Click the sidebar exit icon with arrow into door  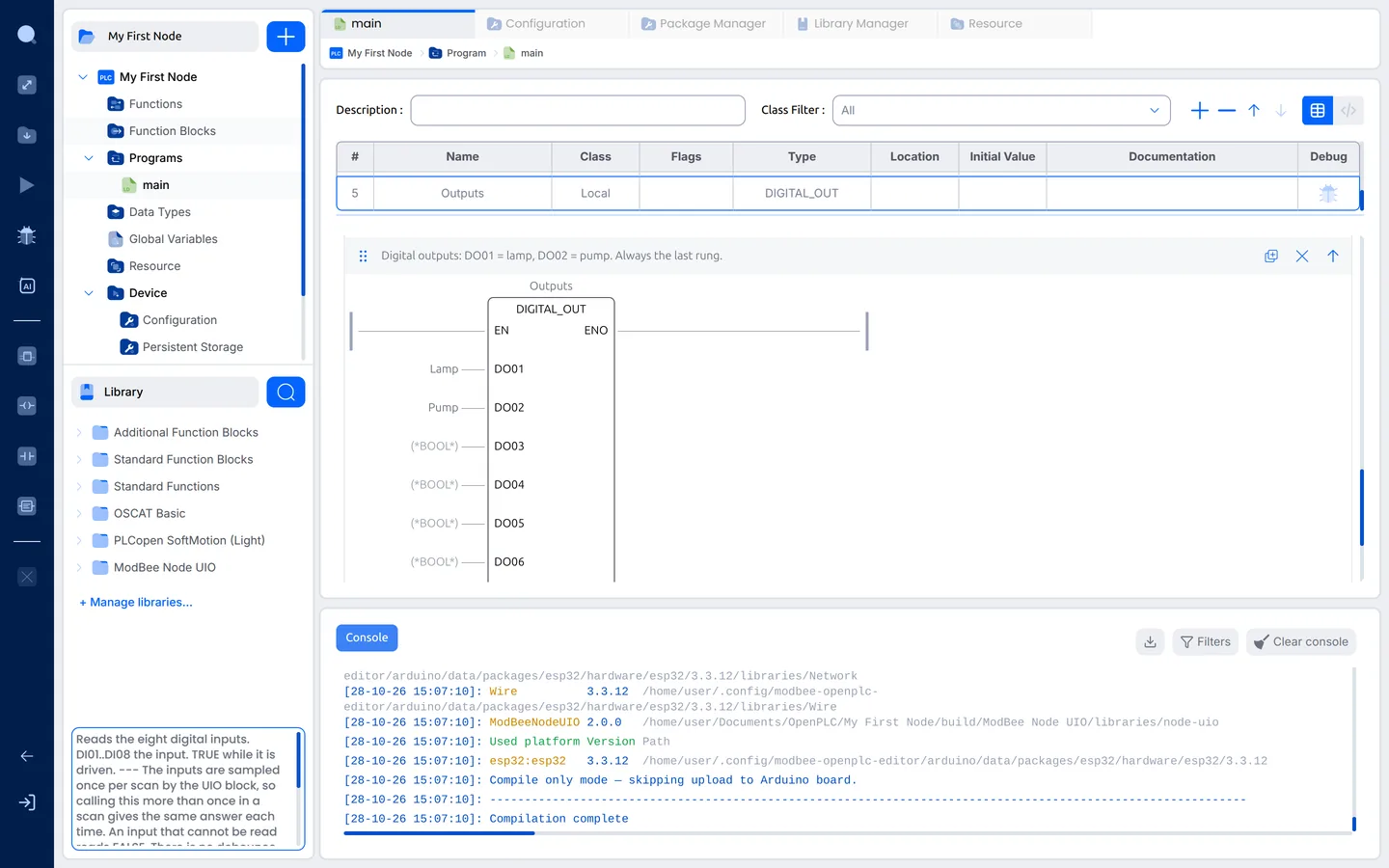pos(27,802)
